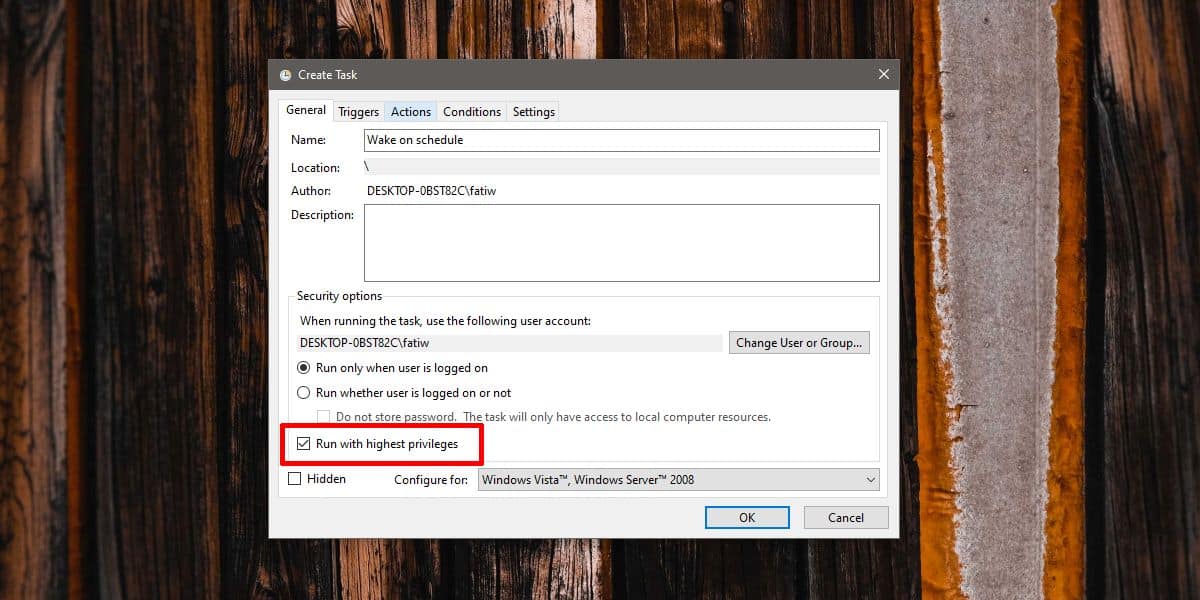
Task: Click the Author value text
Action: click(431, 190)
